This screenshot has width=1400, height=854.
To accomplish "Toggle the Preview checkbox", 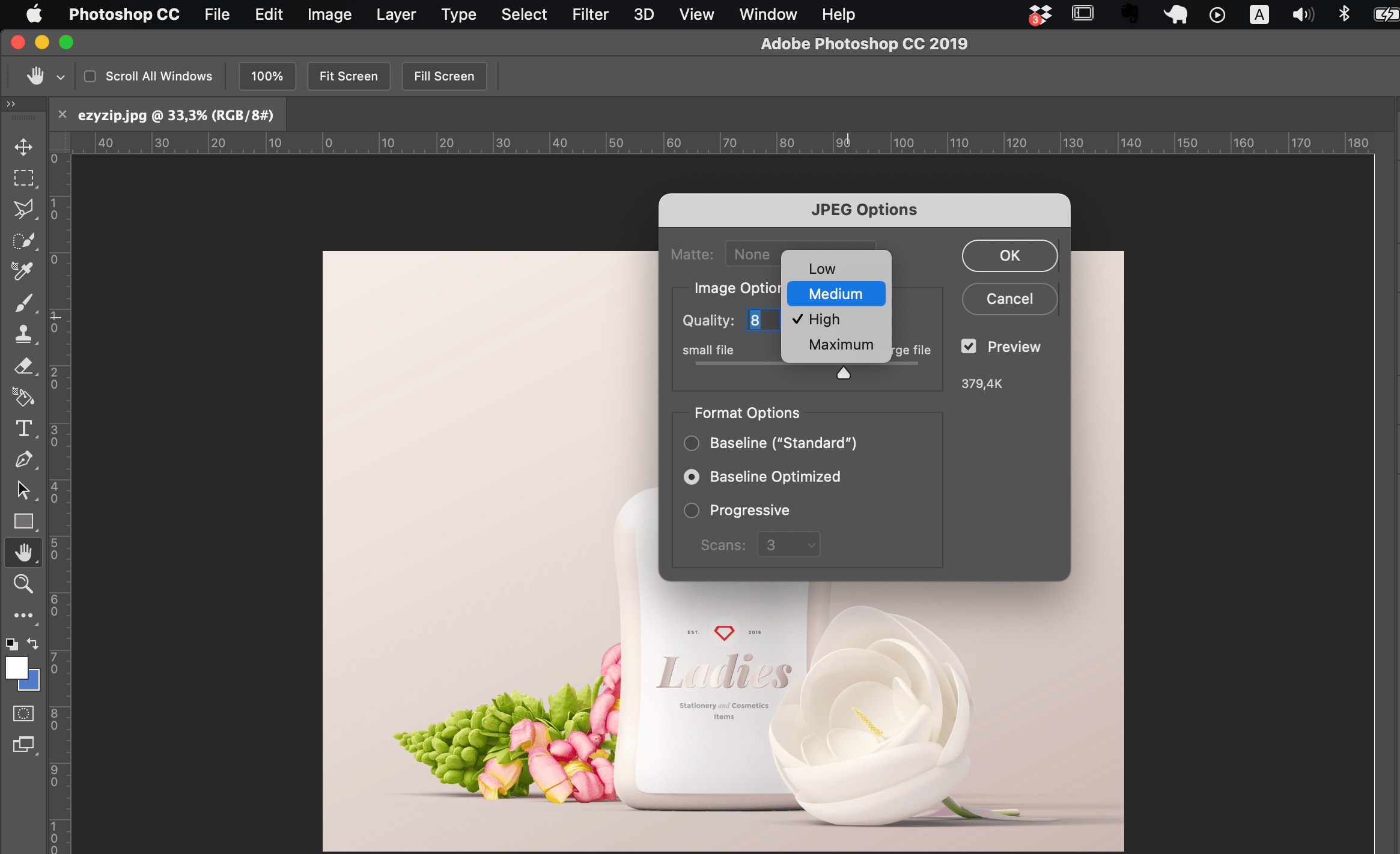I will pos(969,346).
